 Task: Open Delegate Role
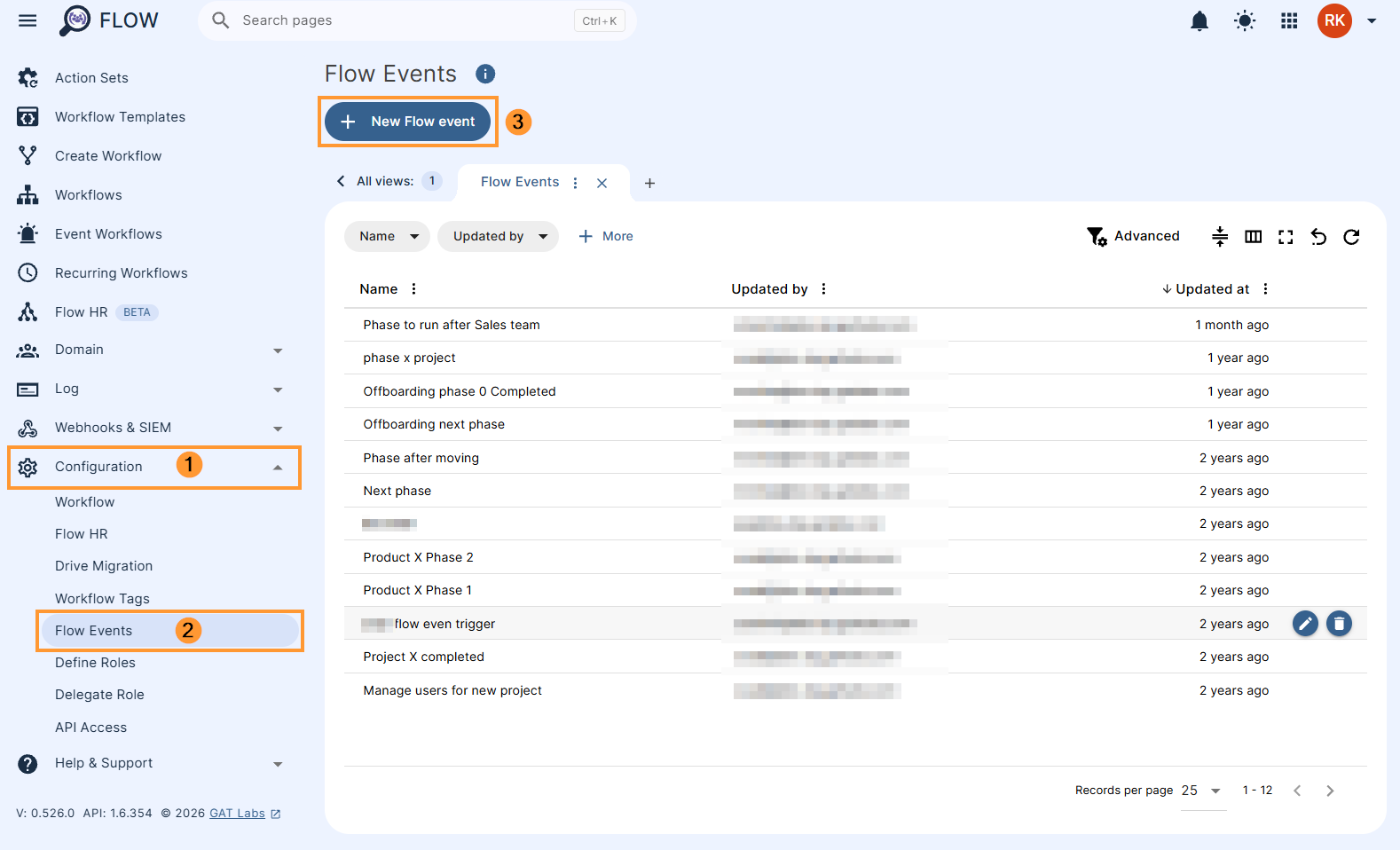point(99,695)
